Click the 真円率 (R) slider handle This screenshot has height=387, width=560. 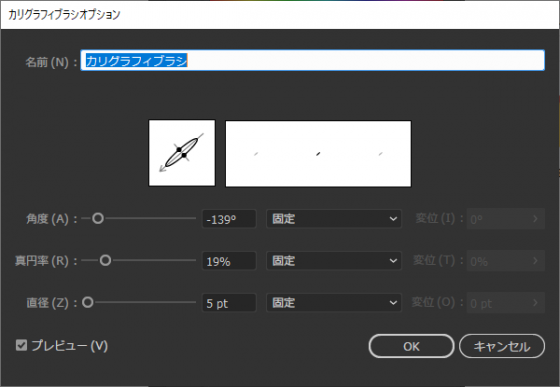click(105, 260)
